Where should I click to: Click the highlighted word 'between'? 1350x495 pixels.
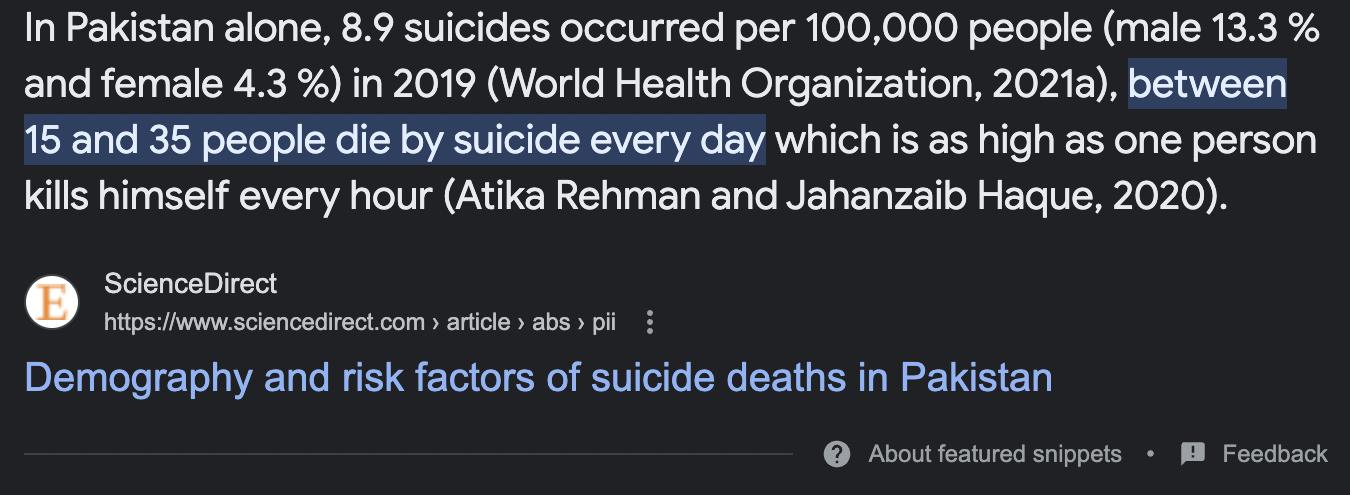tap(1207, 86)
